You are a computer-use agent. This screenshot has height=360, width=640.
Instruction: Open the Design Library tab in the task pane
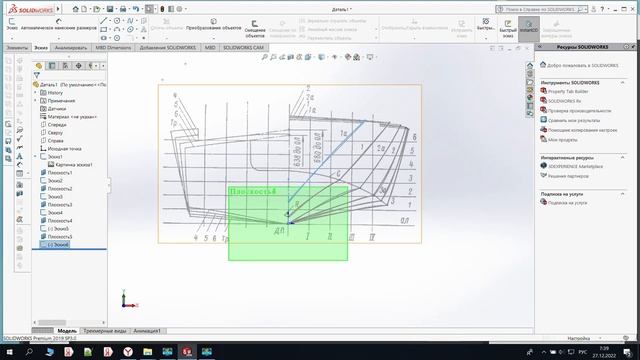[x=530, y=74]
